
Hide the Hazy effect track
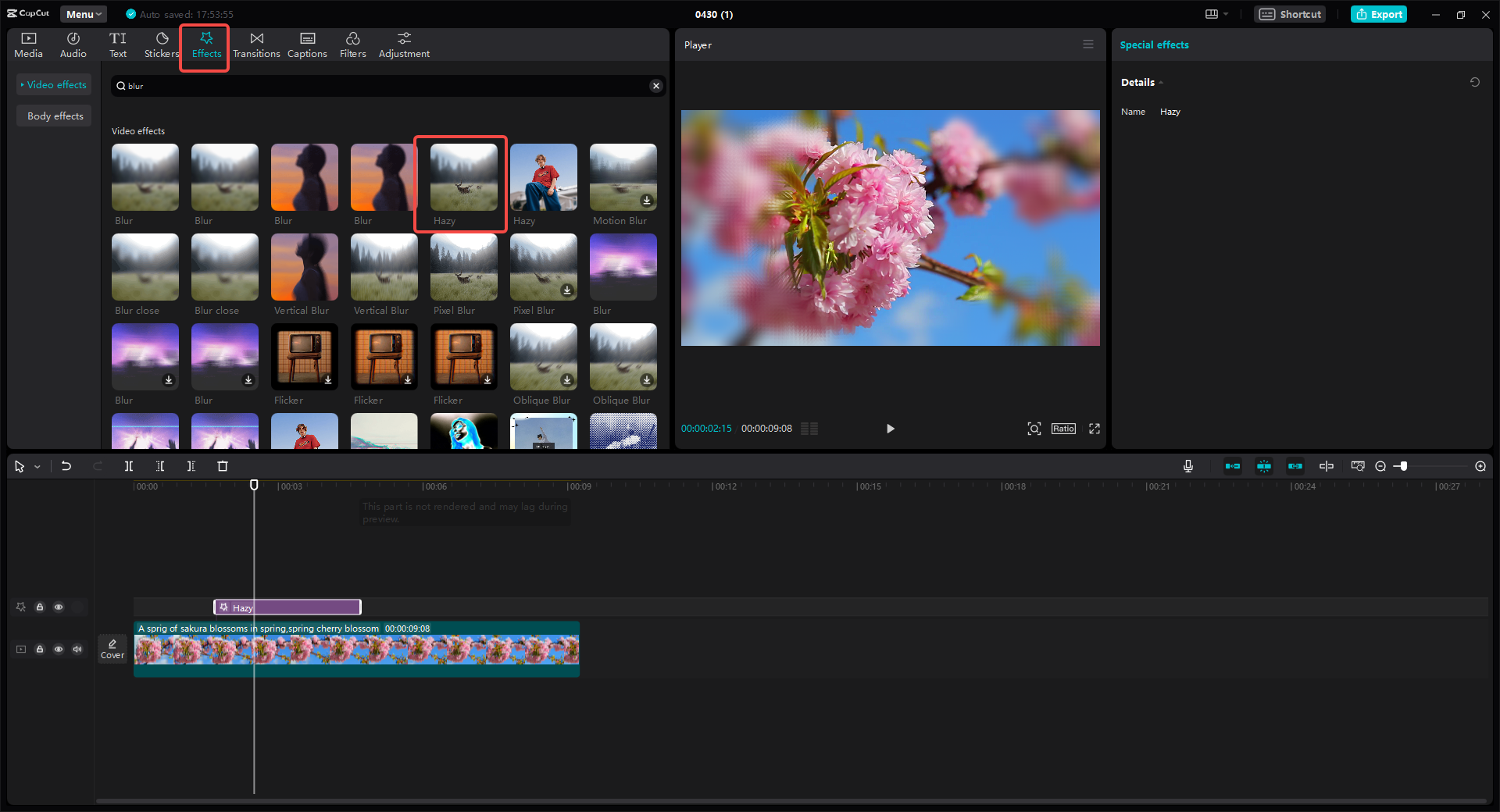pos(58,607)
